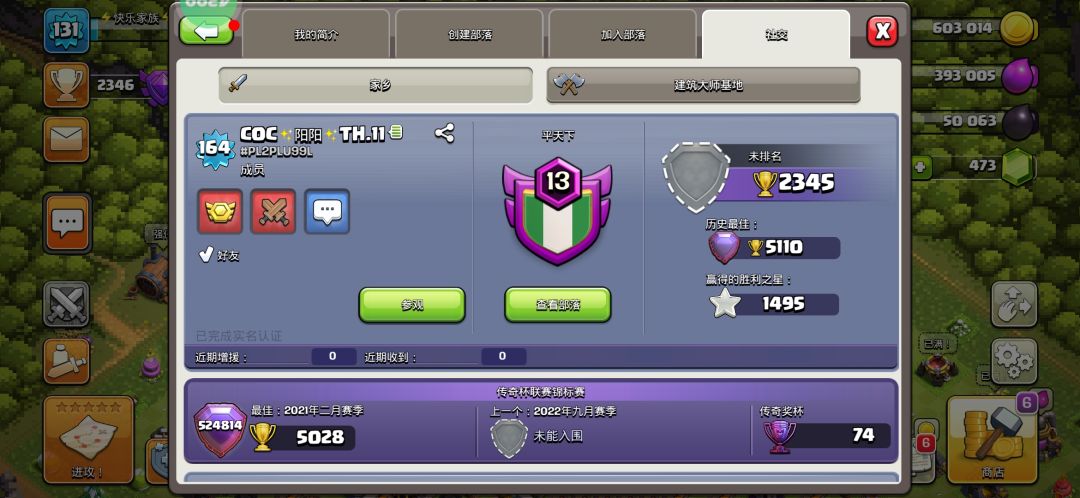Switch to the 创建部落 tab
Image resolution: width=1080 pixels, height=498 pixels.
[470, 34]
